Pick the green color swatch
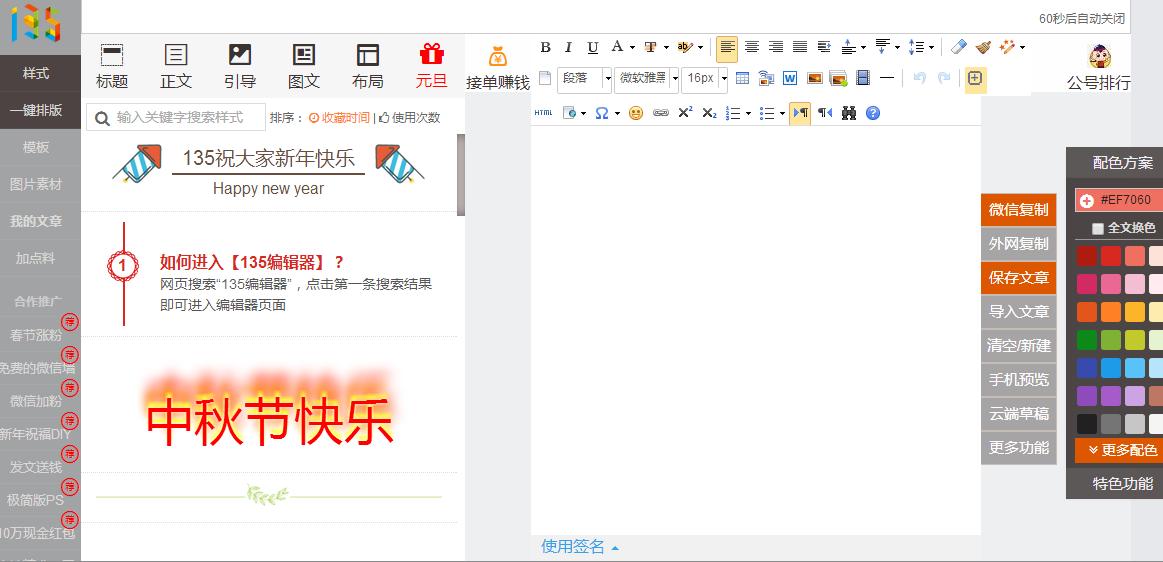 pos(1087,340)
